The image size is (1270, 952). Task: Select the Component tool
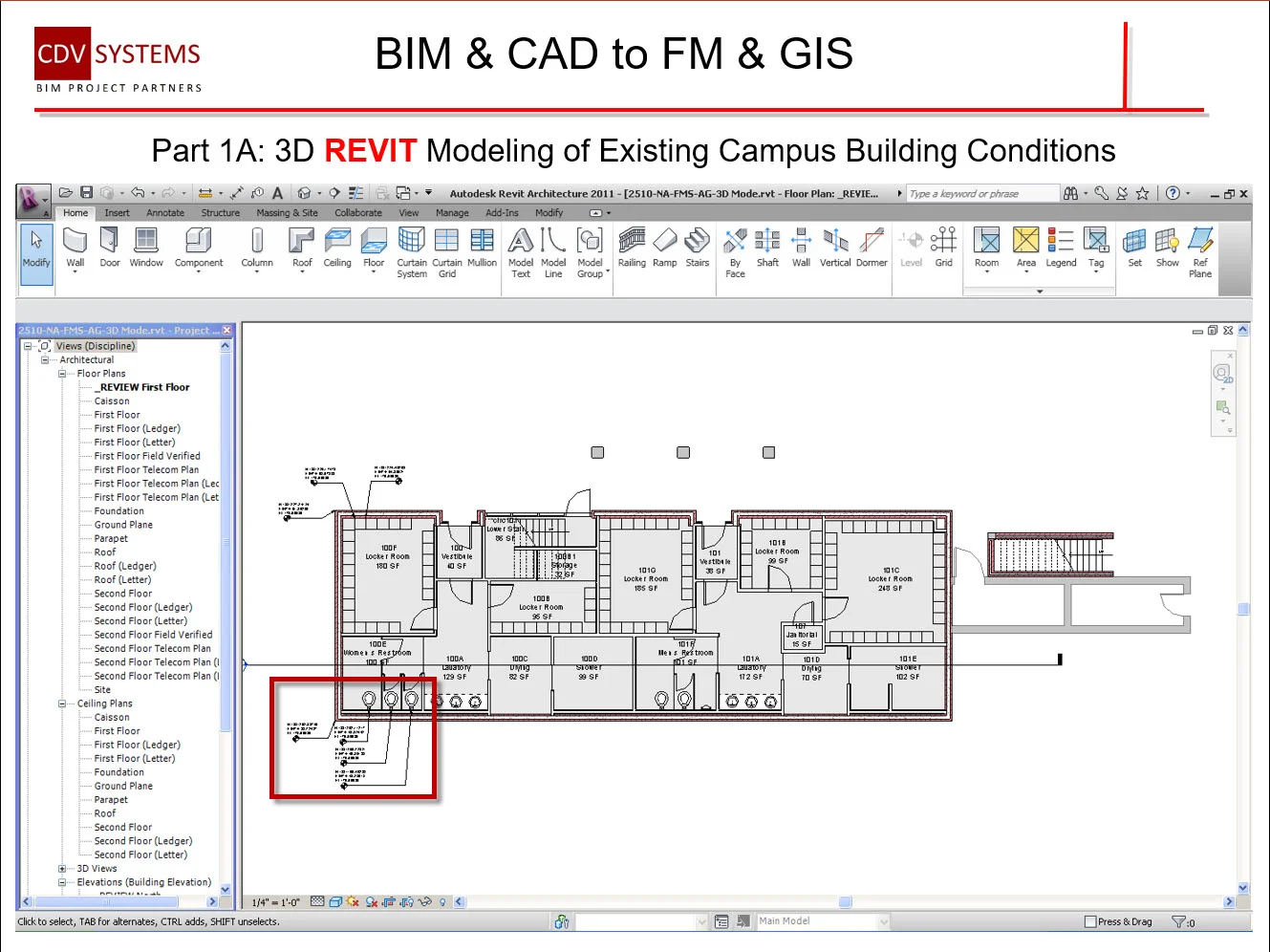pyautogui.click(x=199, y=249)
